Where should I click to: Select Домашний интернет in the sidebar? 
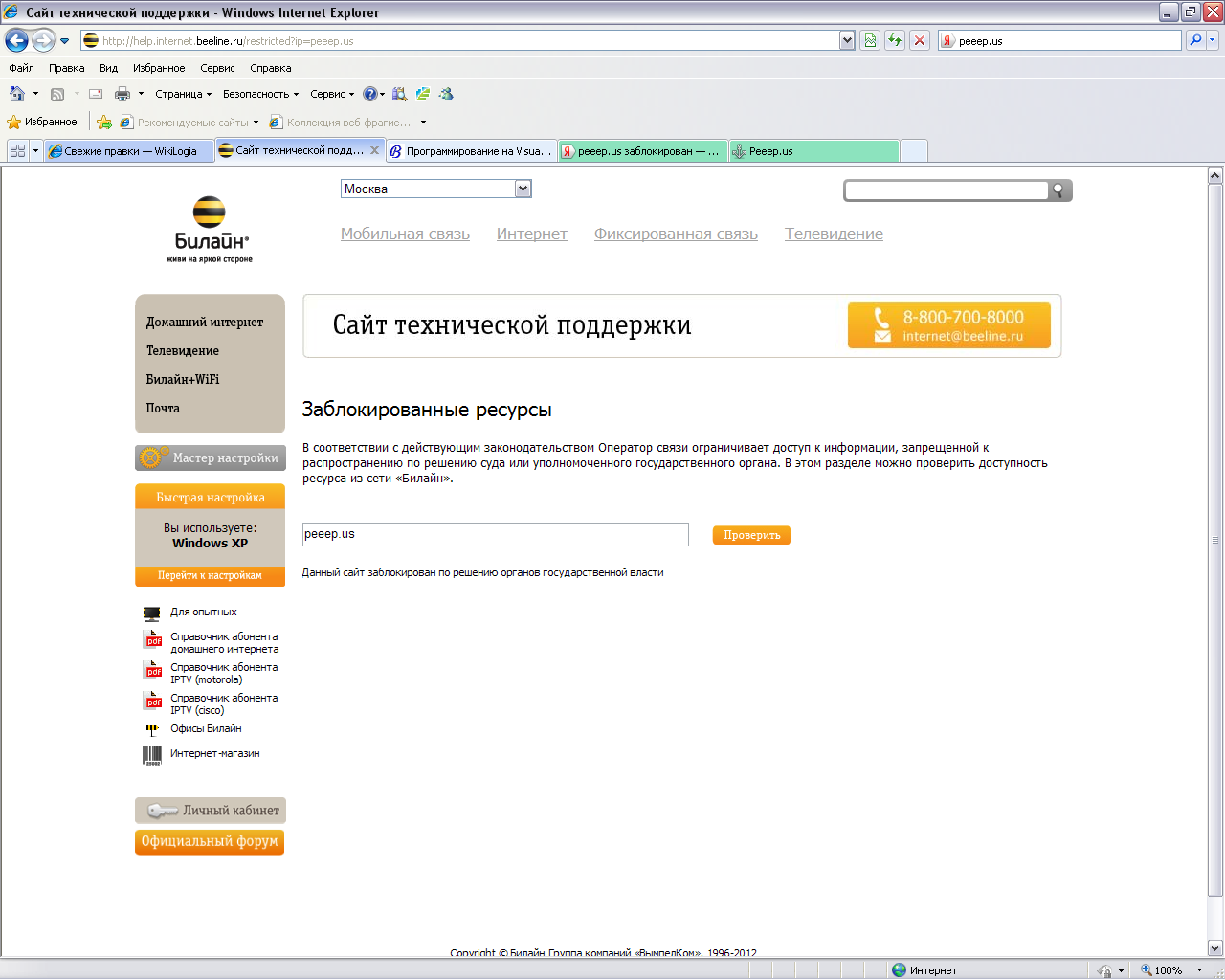click(205, 323)
